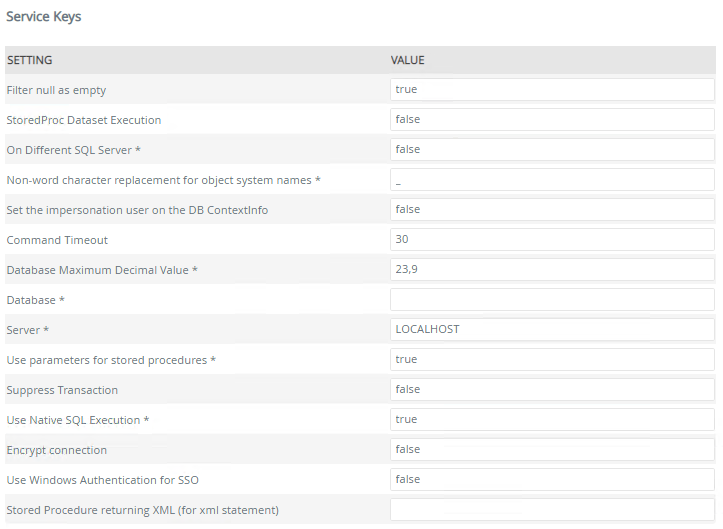Image resolution: width=723 pixels, height=529 pixels.
Task: Edit the Use Windows Authentication for SSO field
Action: click(552, 479)
